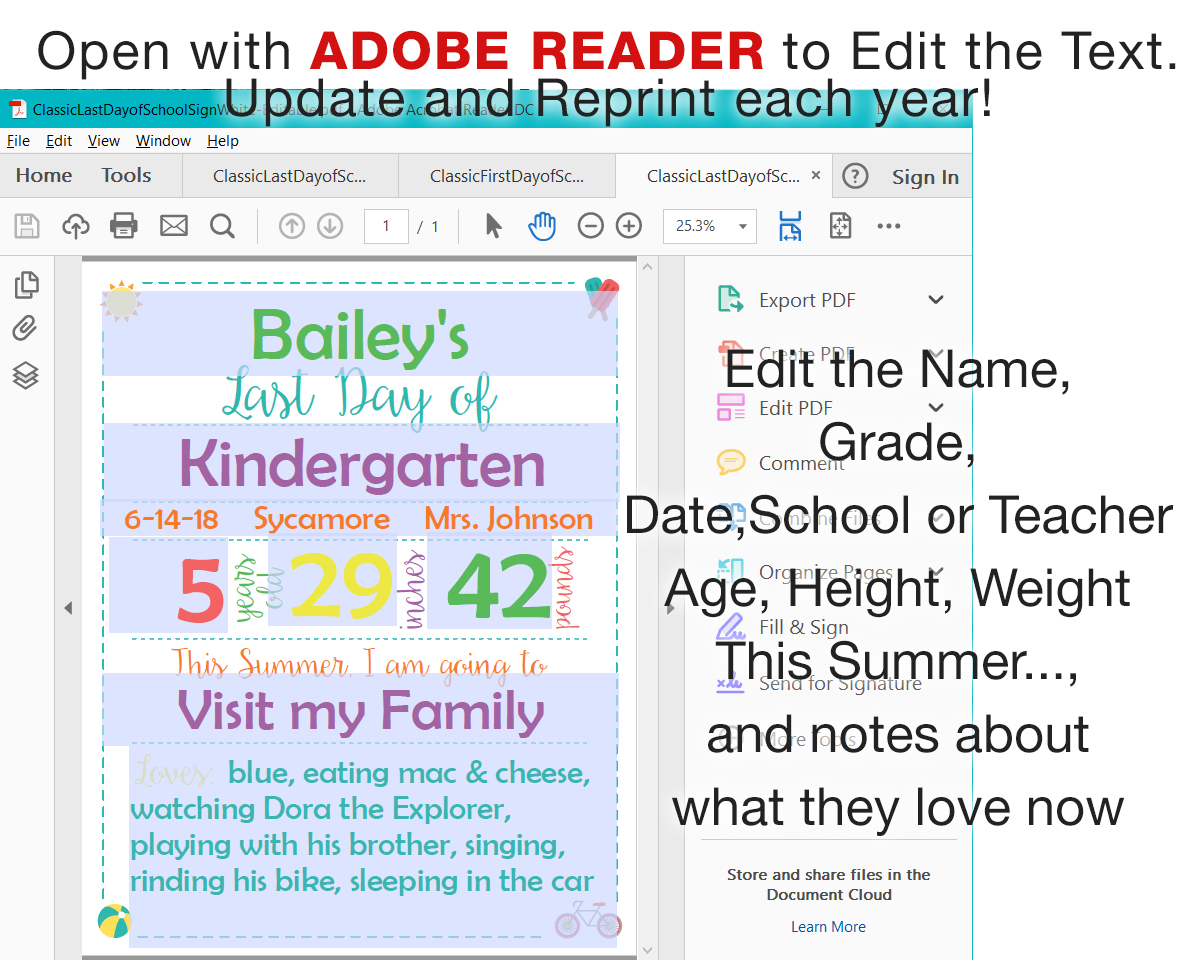Click the Fill & Sign pen icon
1200x960 pixels.
731,627
